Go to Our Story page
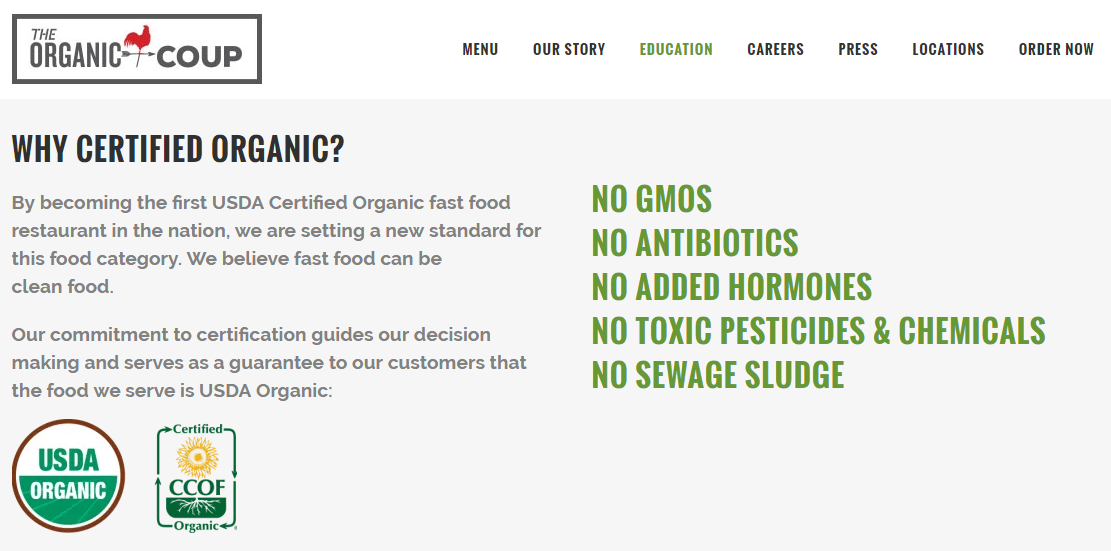This screenshot has height=551, width=1111. coord(569,49)
